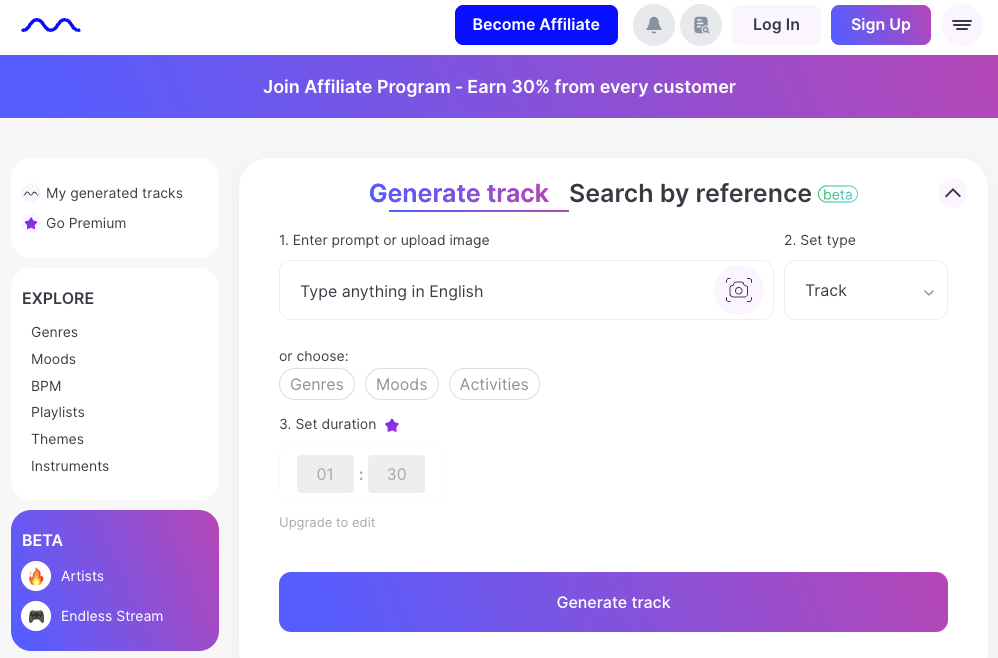This screenshot has width=998, height=658.
Task: Click the Log In button
Action: [x=776, y=25]
